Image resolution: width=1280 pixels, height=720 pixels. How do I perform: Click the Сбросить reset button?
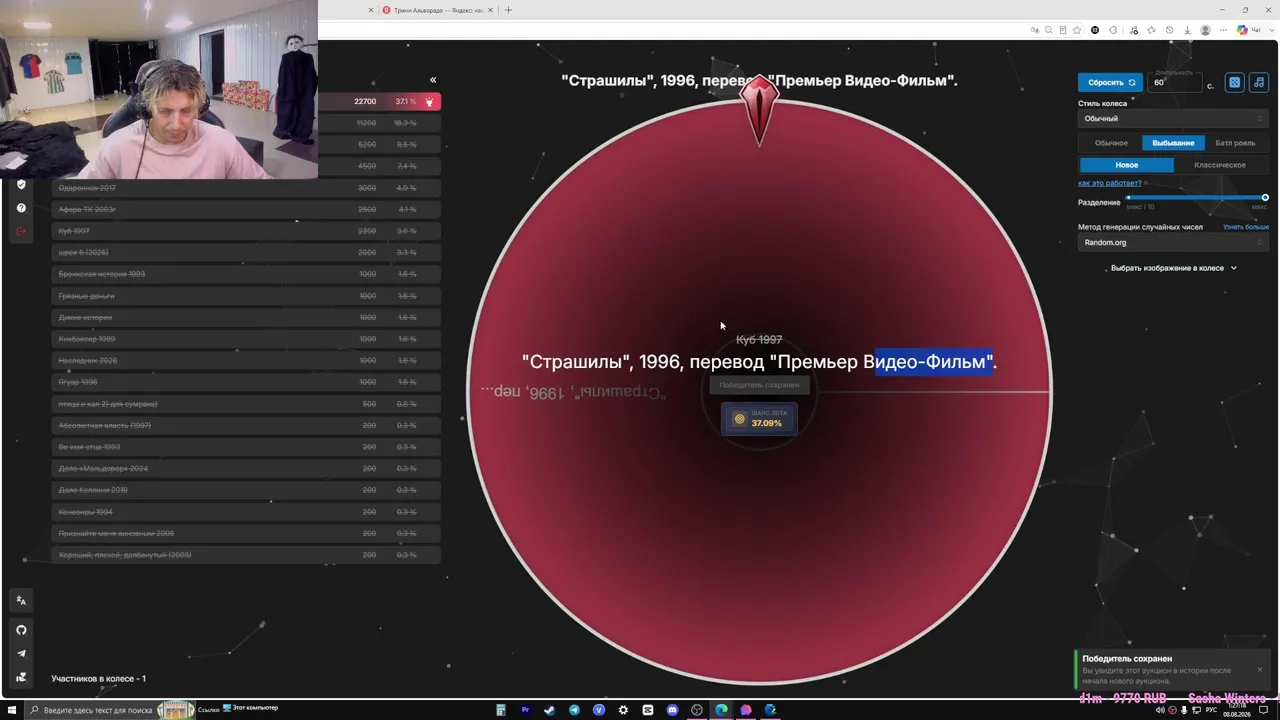[x=1110, y=82]
